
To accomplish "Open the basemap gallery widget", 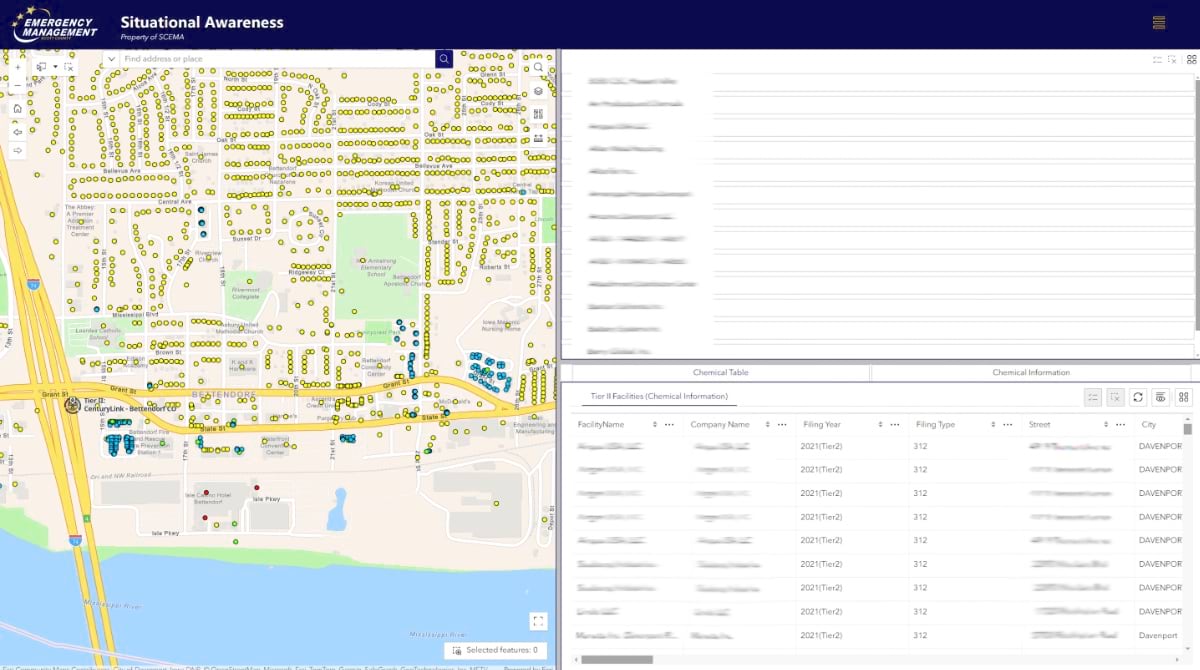I will 538,115.
